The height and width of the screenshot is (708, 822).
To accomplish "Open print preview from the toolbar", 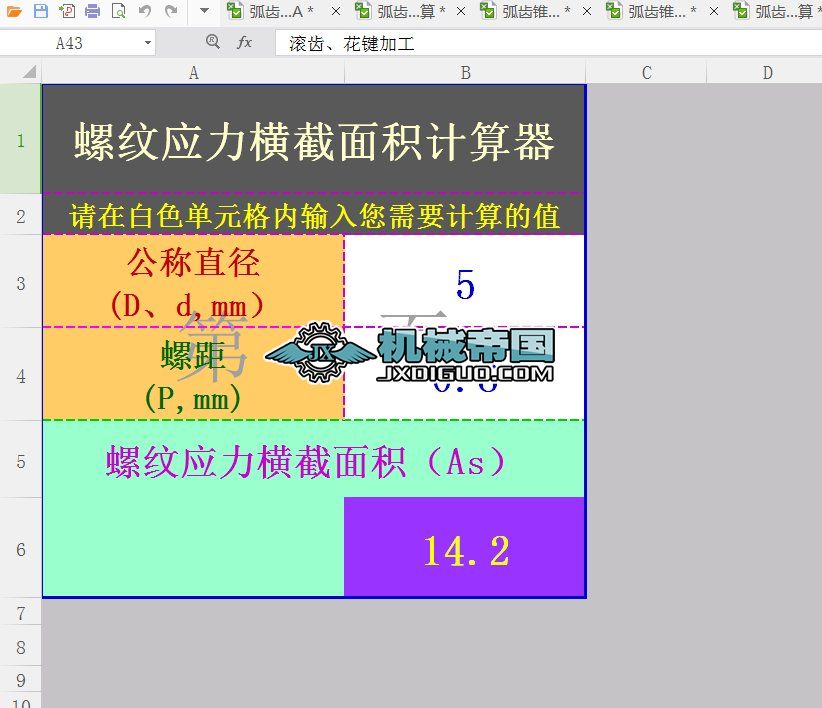I will coord(118,10).
